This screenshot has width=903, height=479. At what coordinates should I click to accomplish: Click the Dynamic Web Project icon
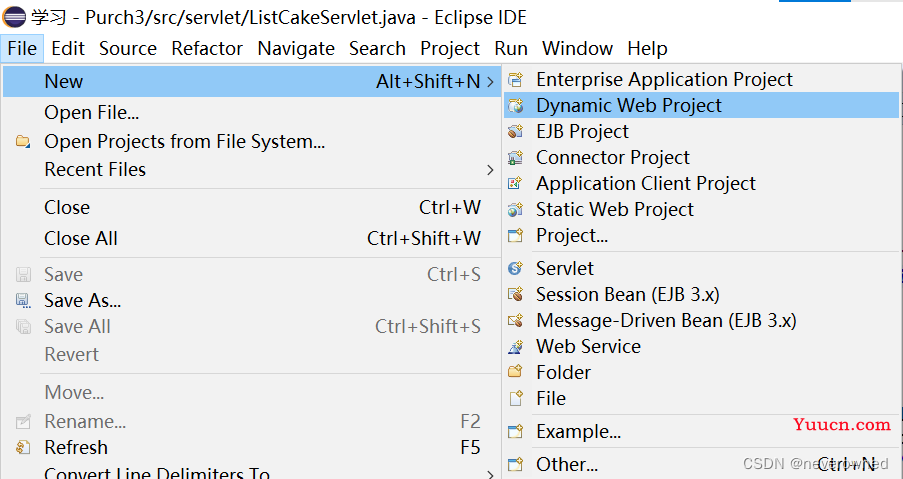[x=515, y=105]
